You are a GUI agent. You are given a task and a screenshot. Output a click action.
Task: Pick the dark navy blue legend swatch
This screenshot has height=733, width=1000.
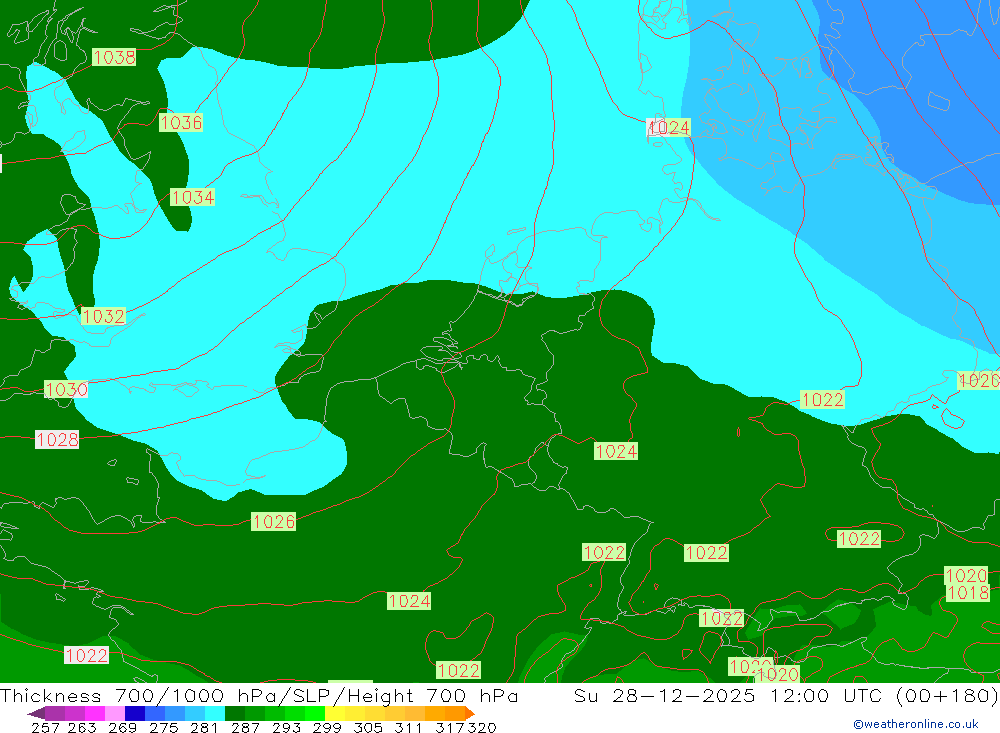pos(135,713)
